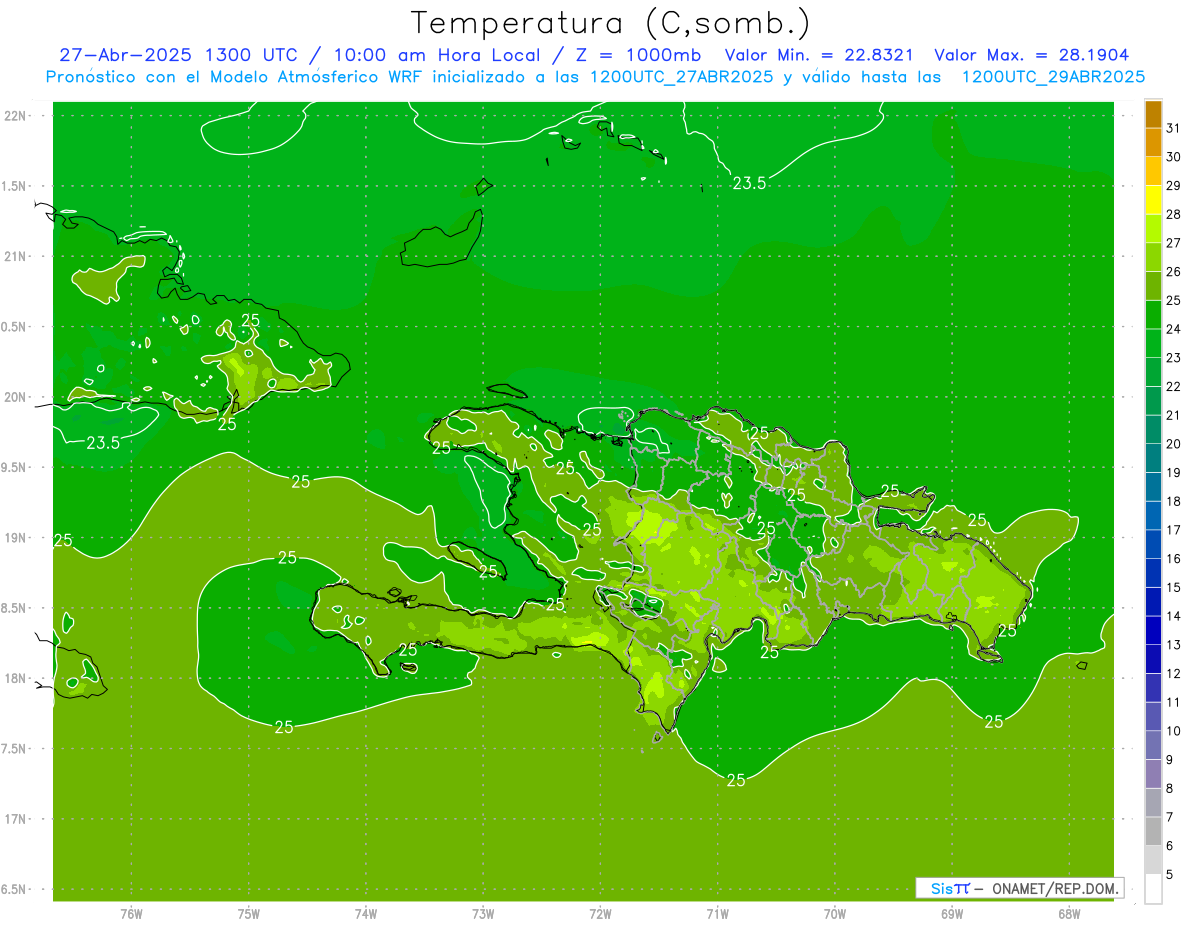
Task: Click the "0.5N" latitude axis label
Action: point(13,327)
